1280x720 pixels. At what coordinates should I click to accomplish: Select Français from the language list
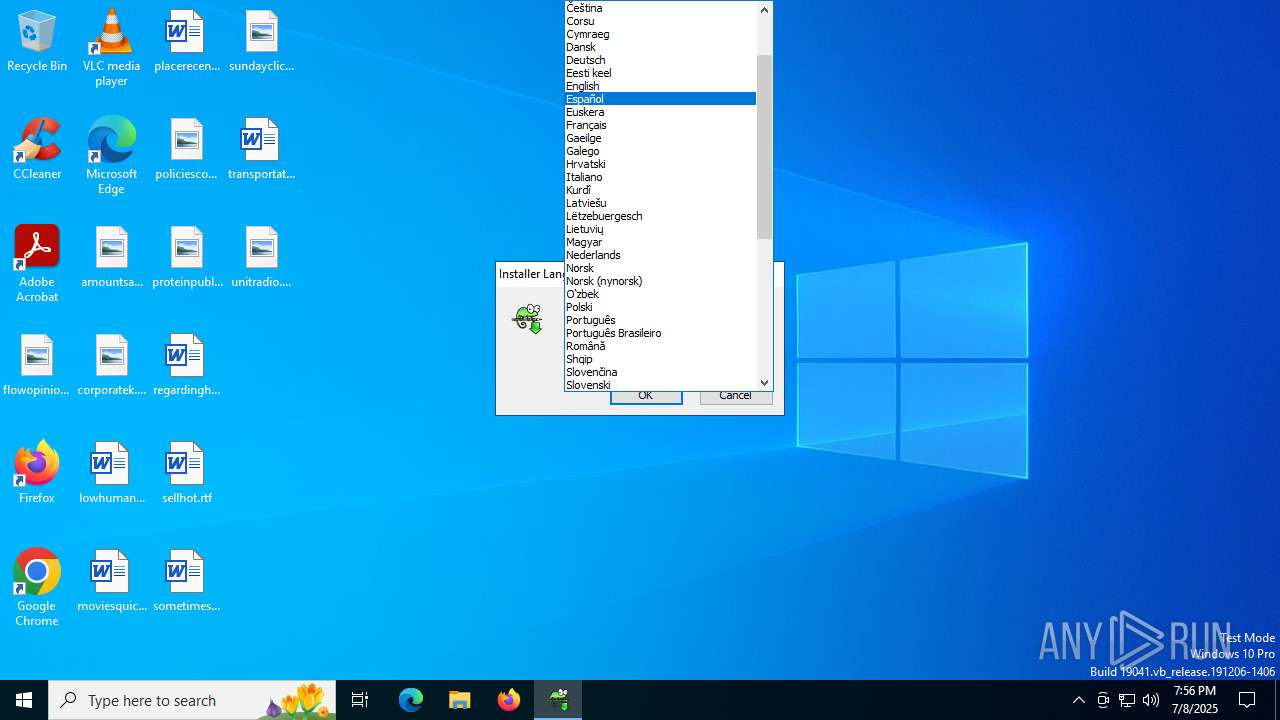(x=660, y=125)
